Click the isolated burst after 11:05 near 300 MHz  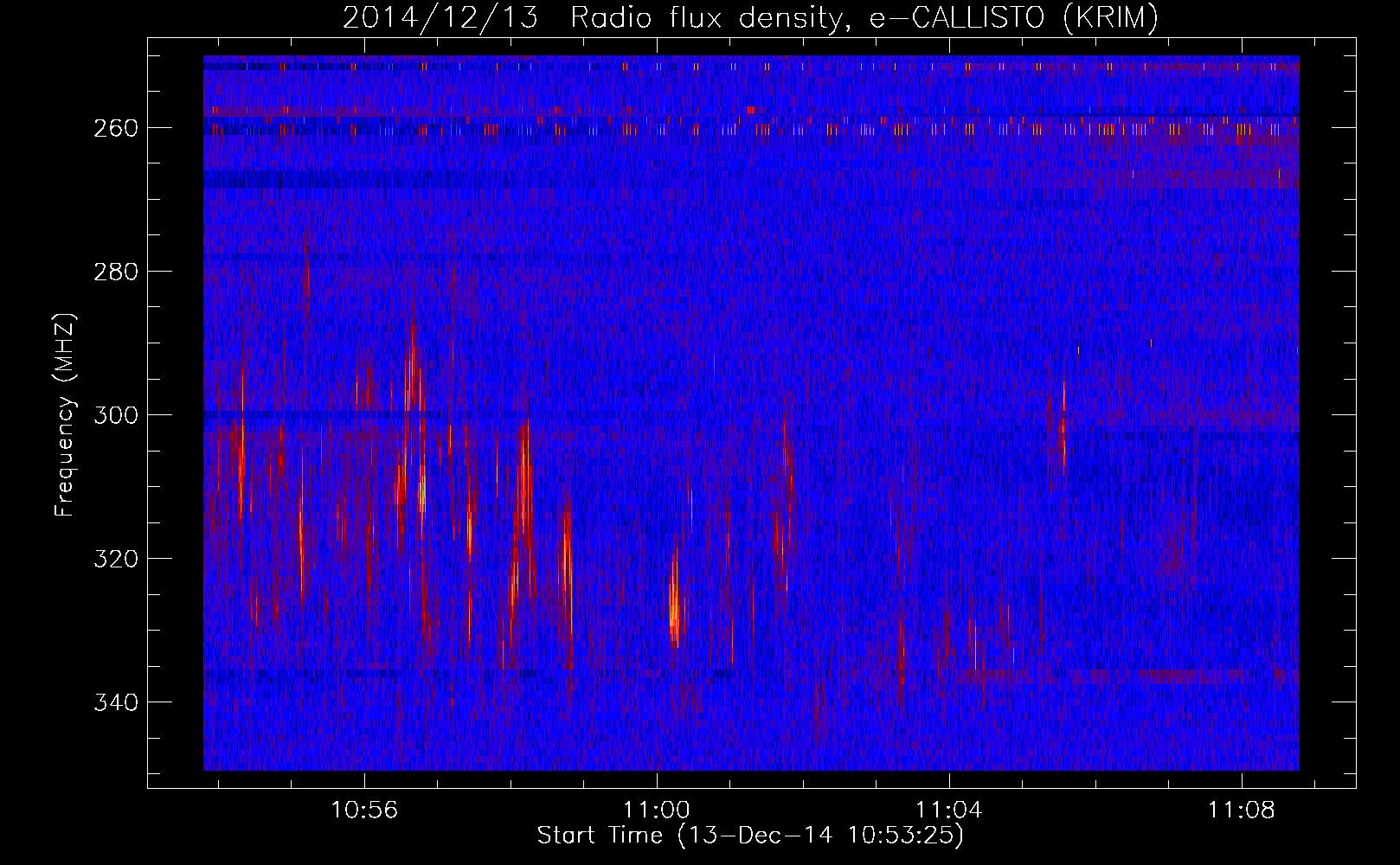pyautogui.click(x=1063, y=424)
